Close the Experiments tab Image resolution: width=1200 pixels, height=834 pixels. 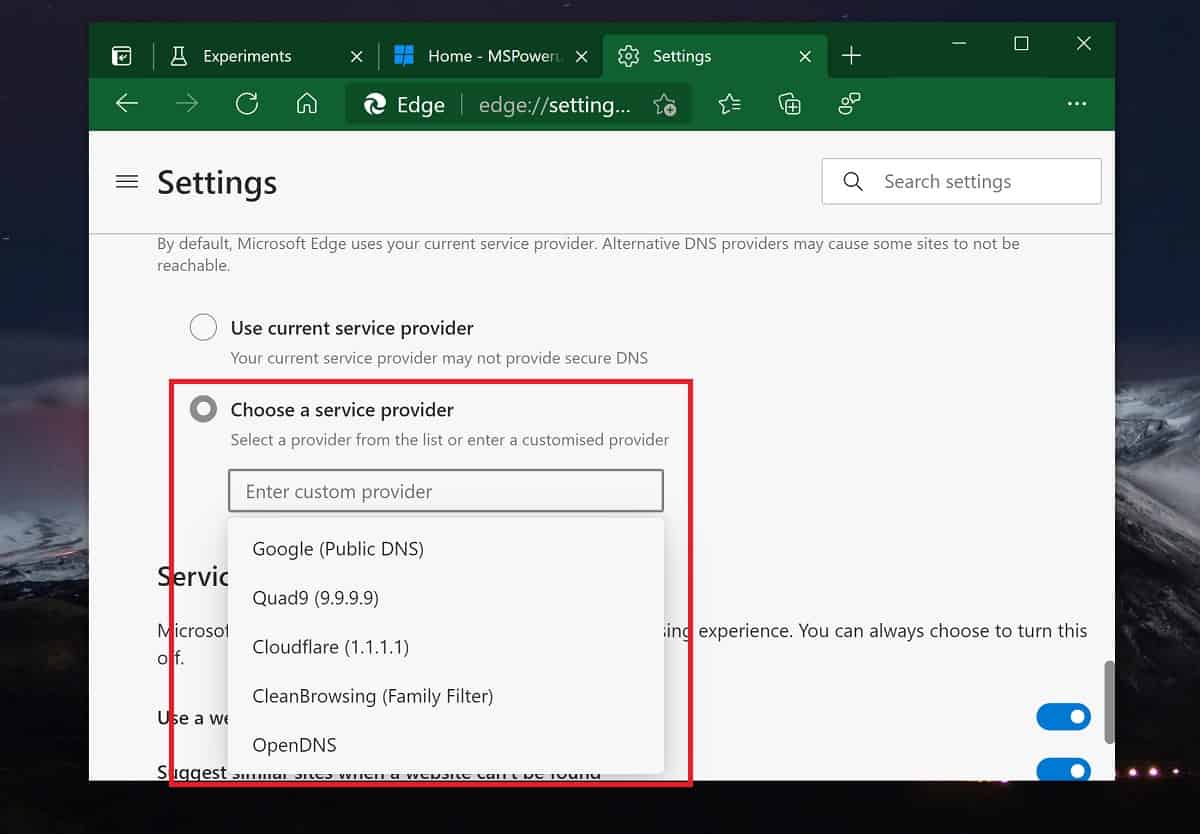356,57
